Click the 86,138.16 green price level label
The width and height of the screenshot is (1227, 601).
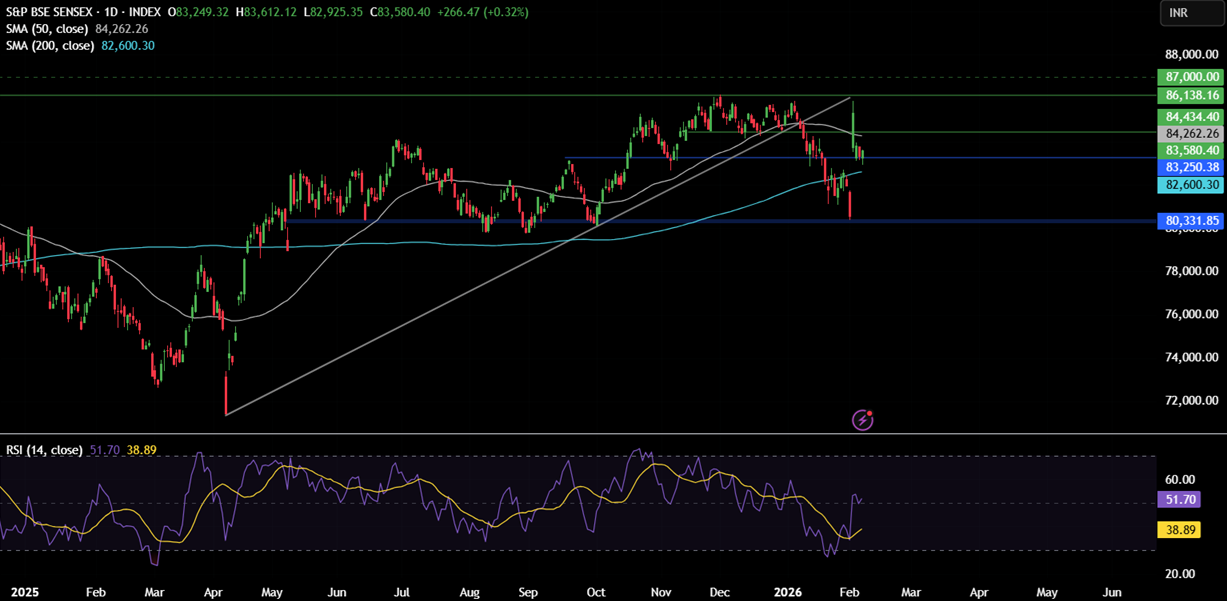(1191, 95)
